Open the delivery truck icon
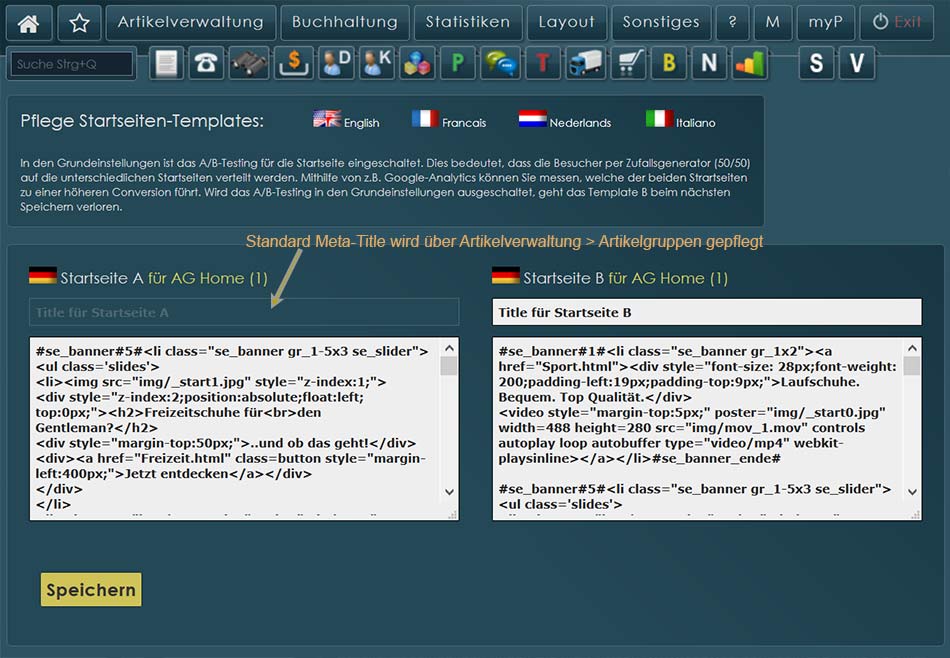Viewport: 950px width, 658px height. (x=586, y=63)
